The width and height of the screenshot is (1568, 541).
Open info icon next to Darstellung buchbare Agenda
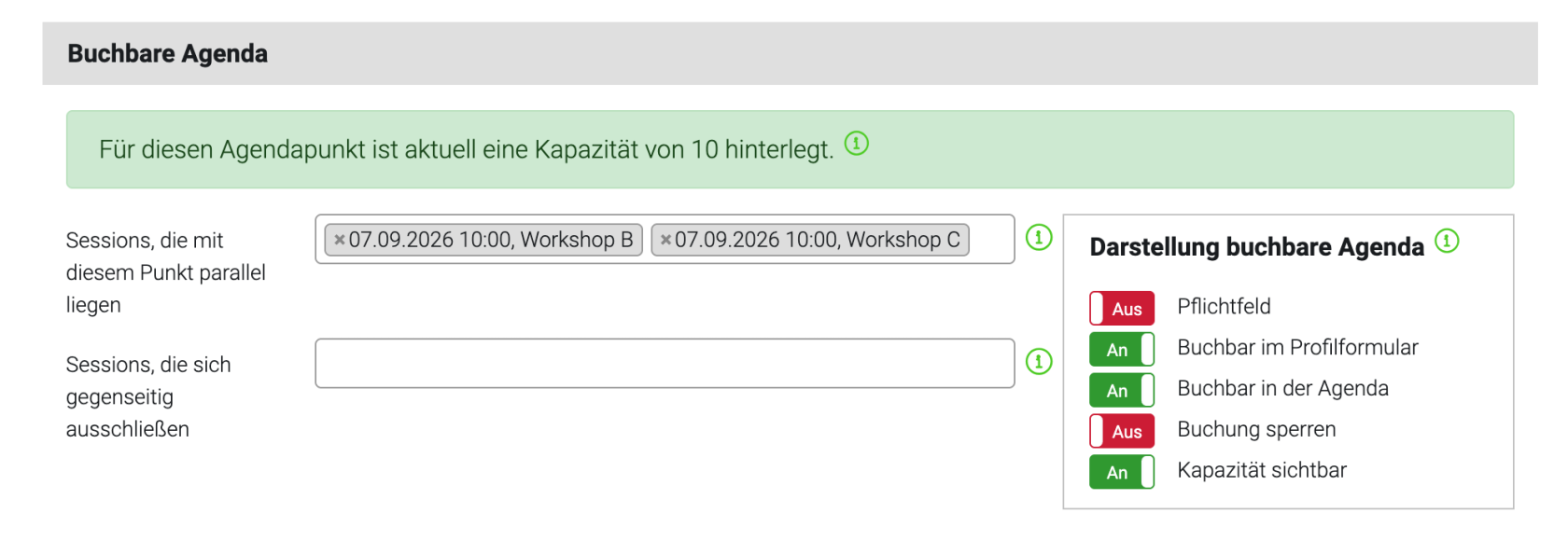(x=1447, y=241)
